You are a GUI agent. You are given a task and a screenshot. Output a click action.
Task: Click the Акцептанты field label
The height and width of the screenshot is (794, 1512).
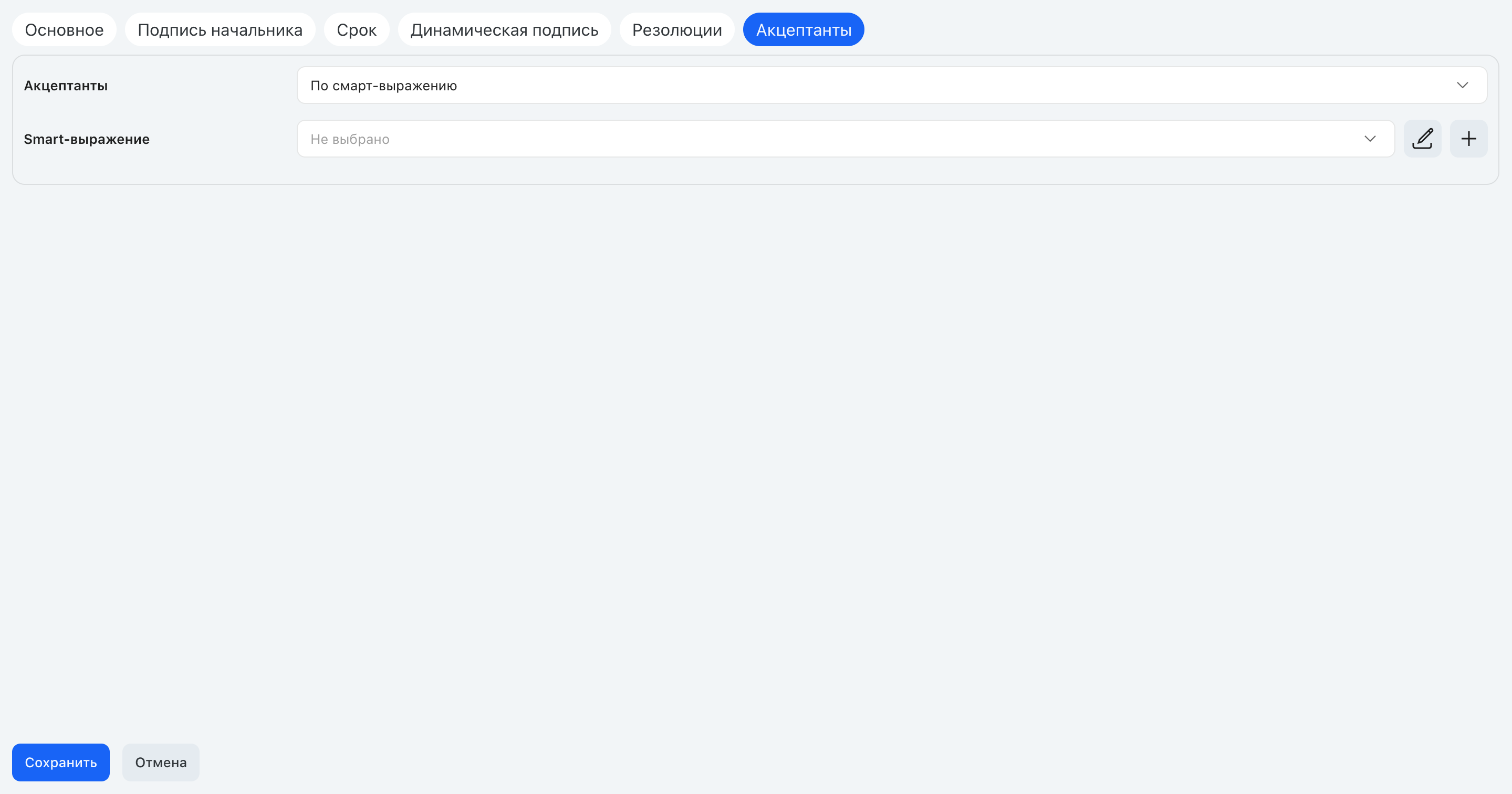click(x=66, y=86)
